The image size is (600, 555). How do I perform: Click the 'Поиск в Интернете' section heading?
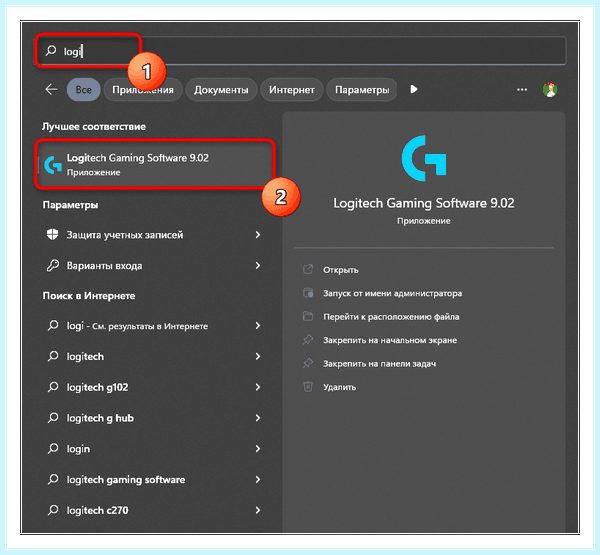tap(89, 296)
